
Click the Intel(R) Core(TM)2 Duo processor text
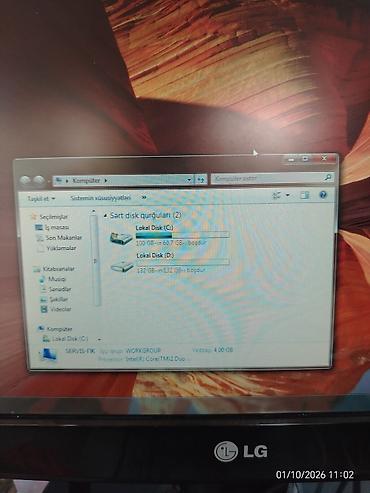point(155,359)
